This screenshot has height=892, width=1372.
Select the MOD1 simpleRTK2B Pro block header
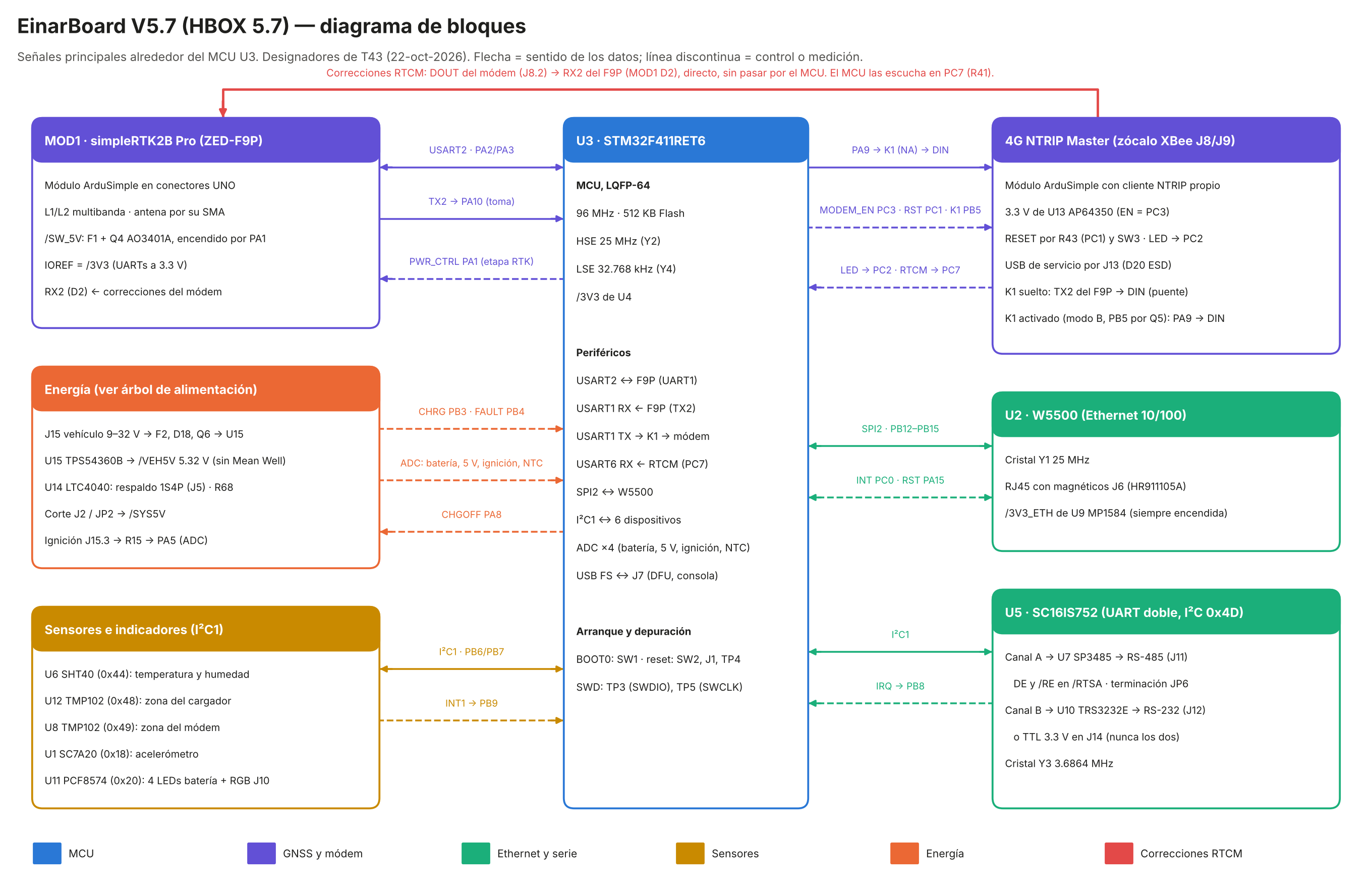[x=206, y=140]
